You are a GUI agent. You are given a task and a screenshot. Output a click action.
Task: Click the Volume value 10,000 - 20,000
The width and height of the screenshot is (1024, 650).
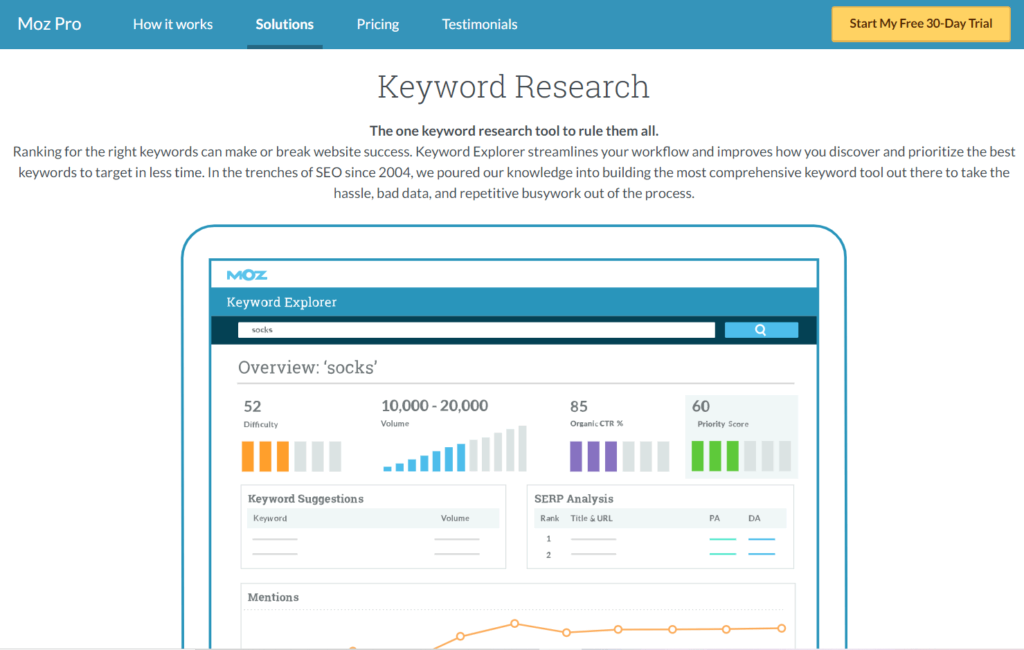point(434,406)
